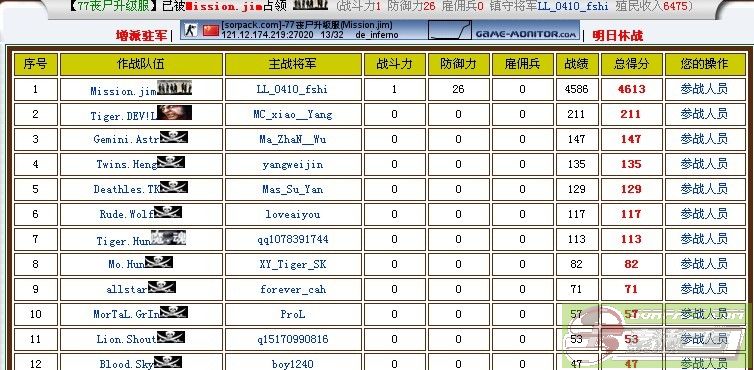This screenshot has height=370, width=754.
Task: Select the Gemini.Astr team name
Action: click(x=126, y=140)
